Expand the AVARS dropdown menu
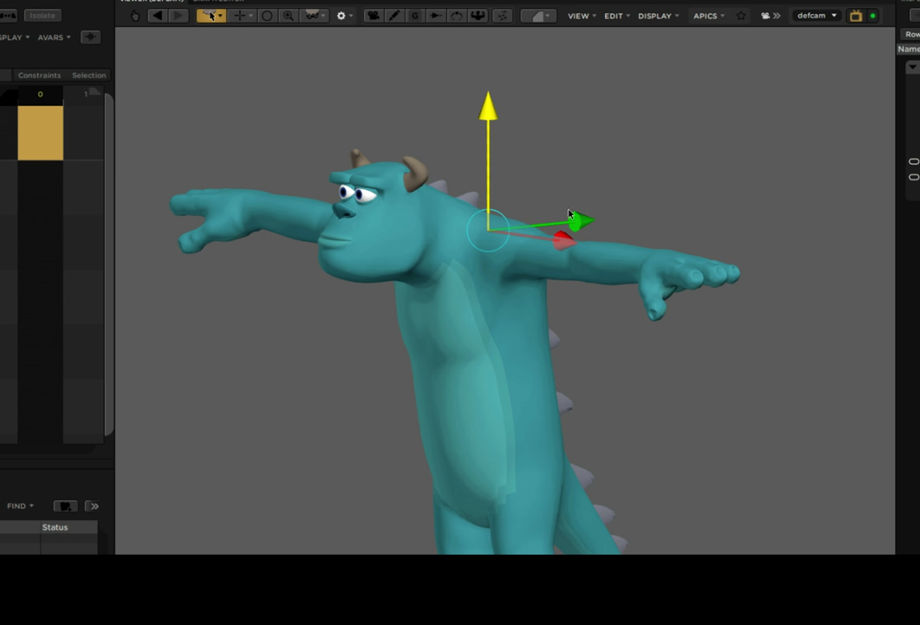 54,38
